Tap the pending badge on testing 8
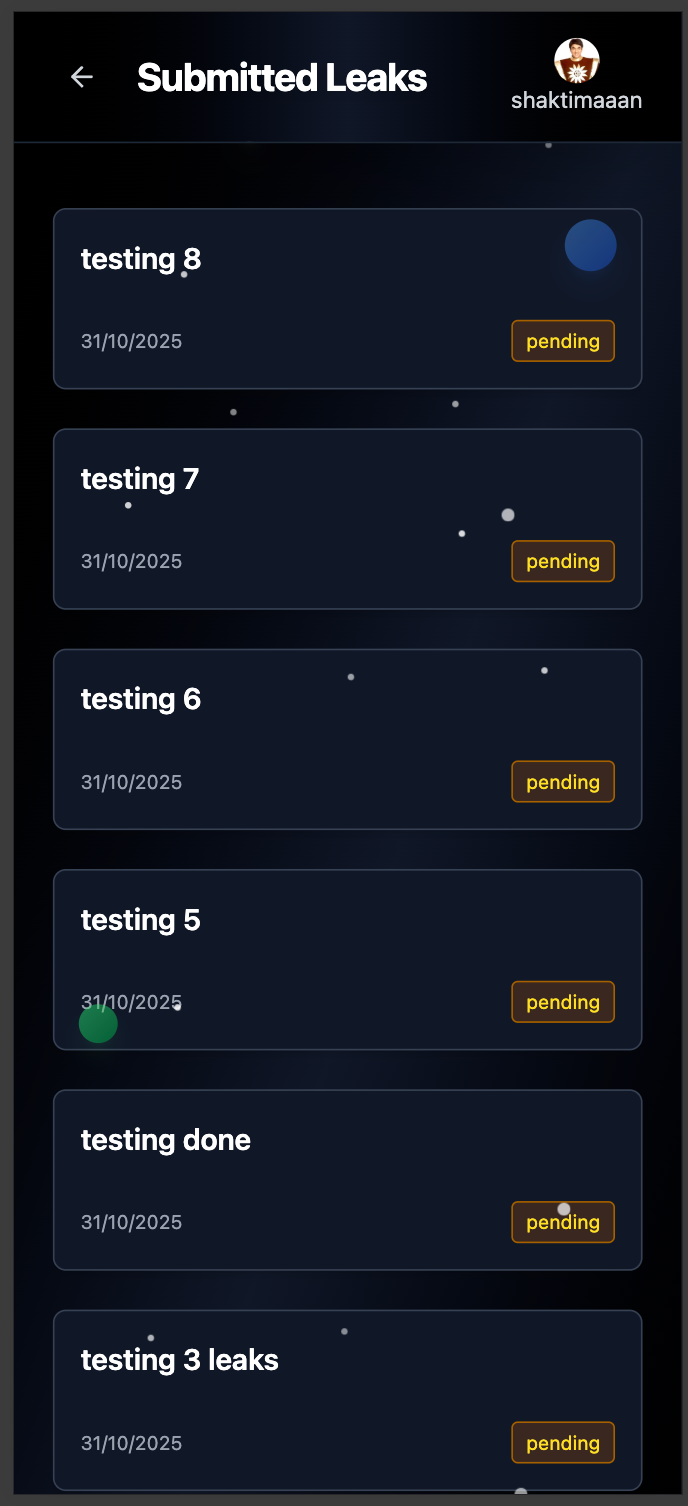Viewport: 688px width, 1506px height. 562,340
